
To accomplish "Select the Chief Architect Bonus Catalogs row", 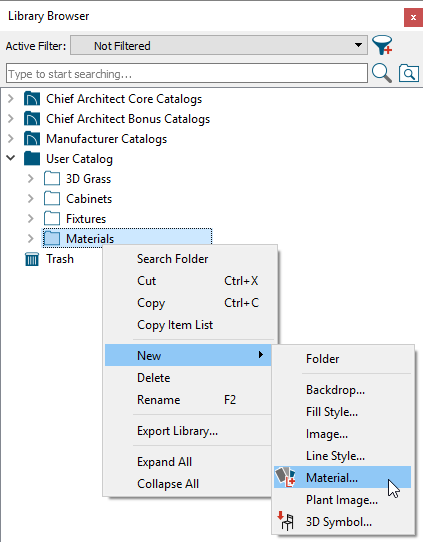I will [x=128, y=119].
